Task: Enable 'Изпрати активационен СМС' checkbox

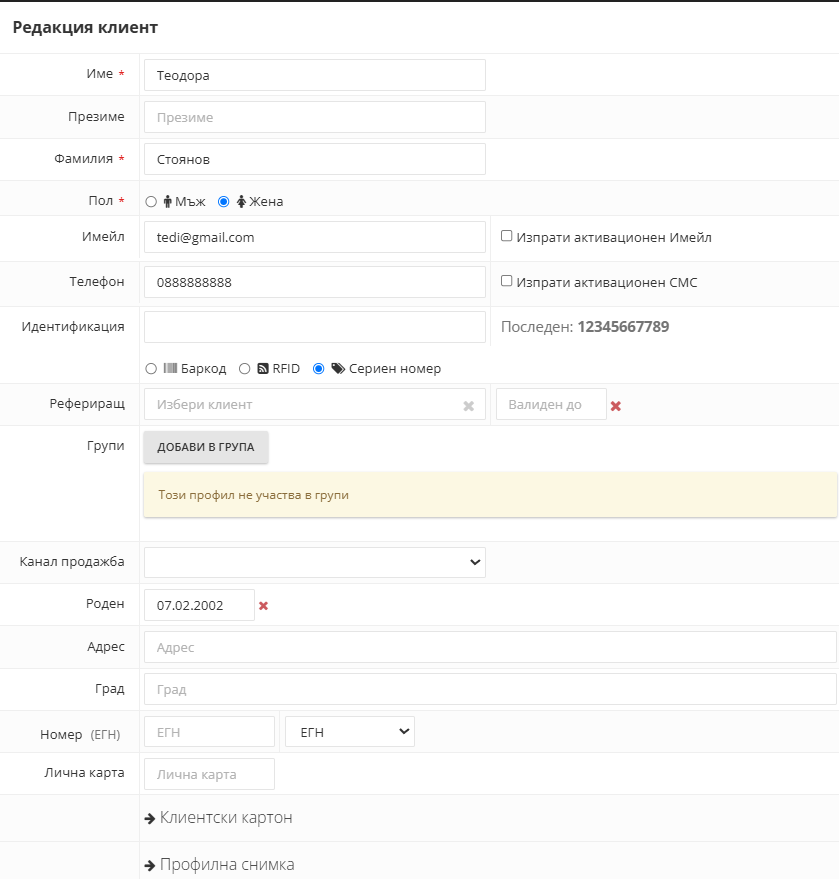Action: click(x=507, y=281)
